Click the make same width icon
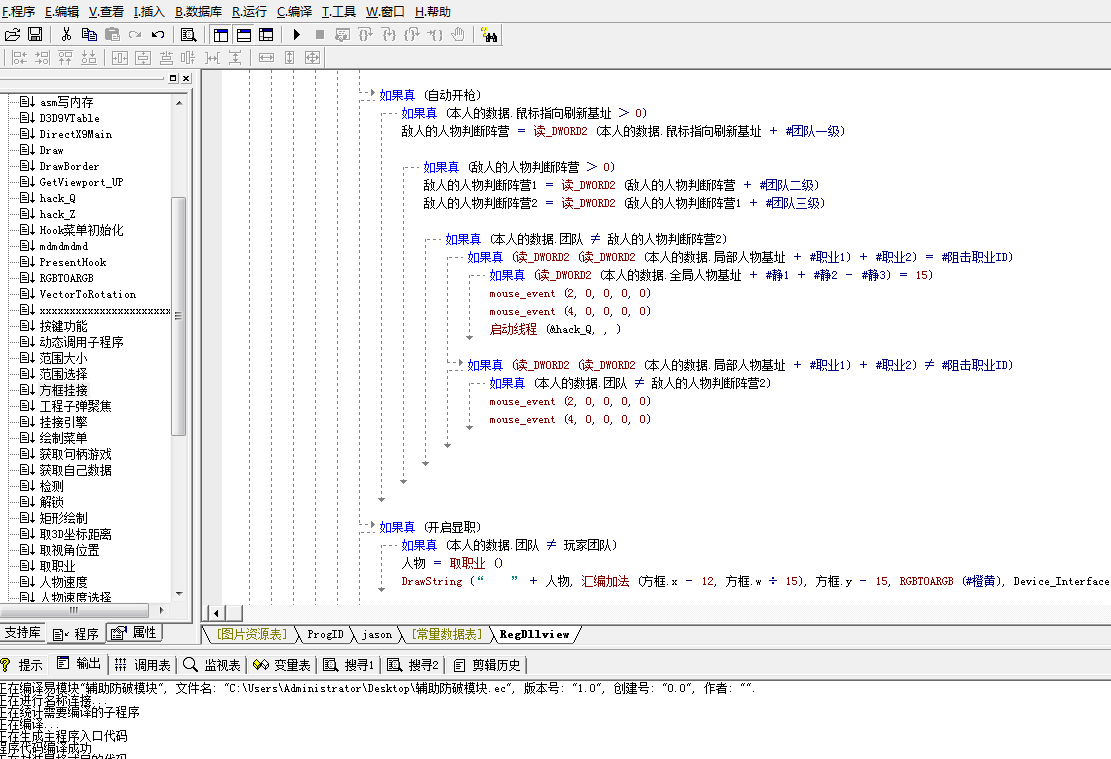 [266, 57]
